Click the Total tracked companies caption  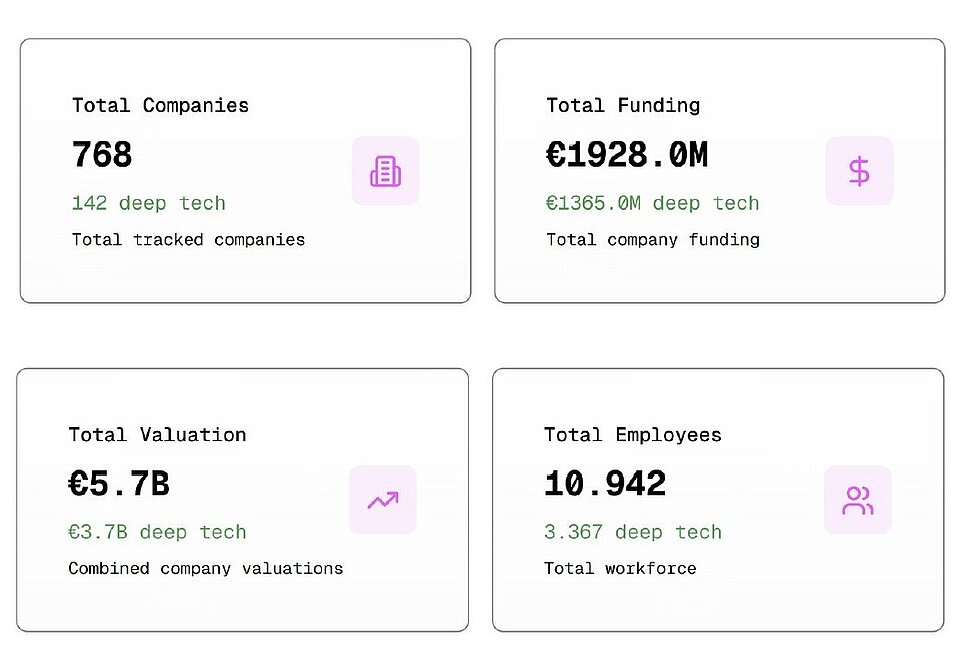[x=188, y=240]
